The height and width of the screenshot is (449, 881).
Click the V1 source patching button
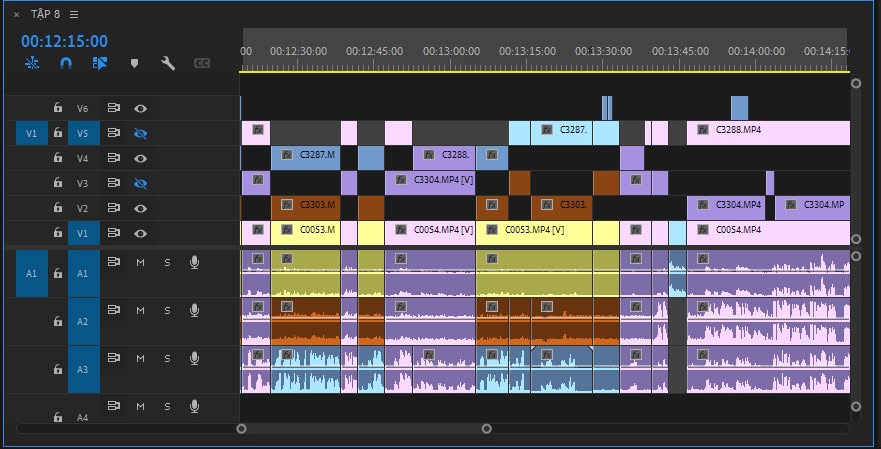click(30, 133)
